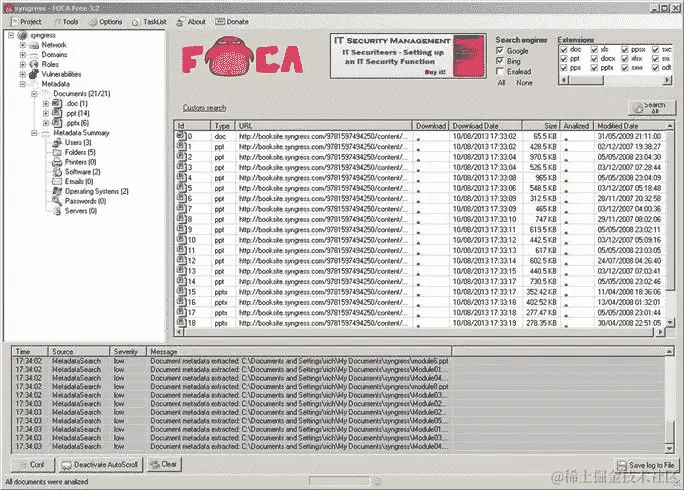Expand the Roles tree node
Screen dimensions: 684x490
(x=23, y=65)
